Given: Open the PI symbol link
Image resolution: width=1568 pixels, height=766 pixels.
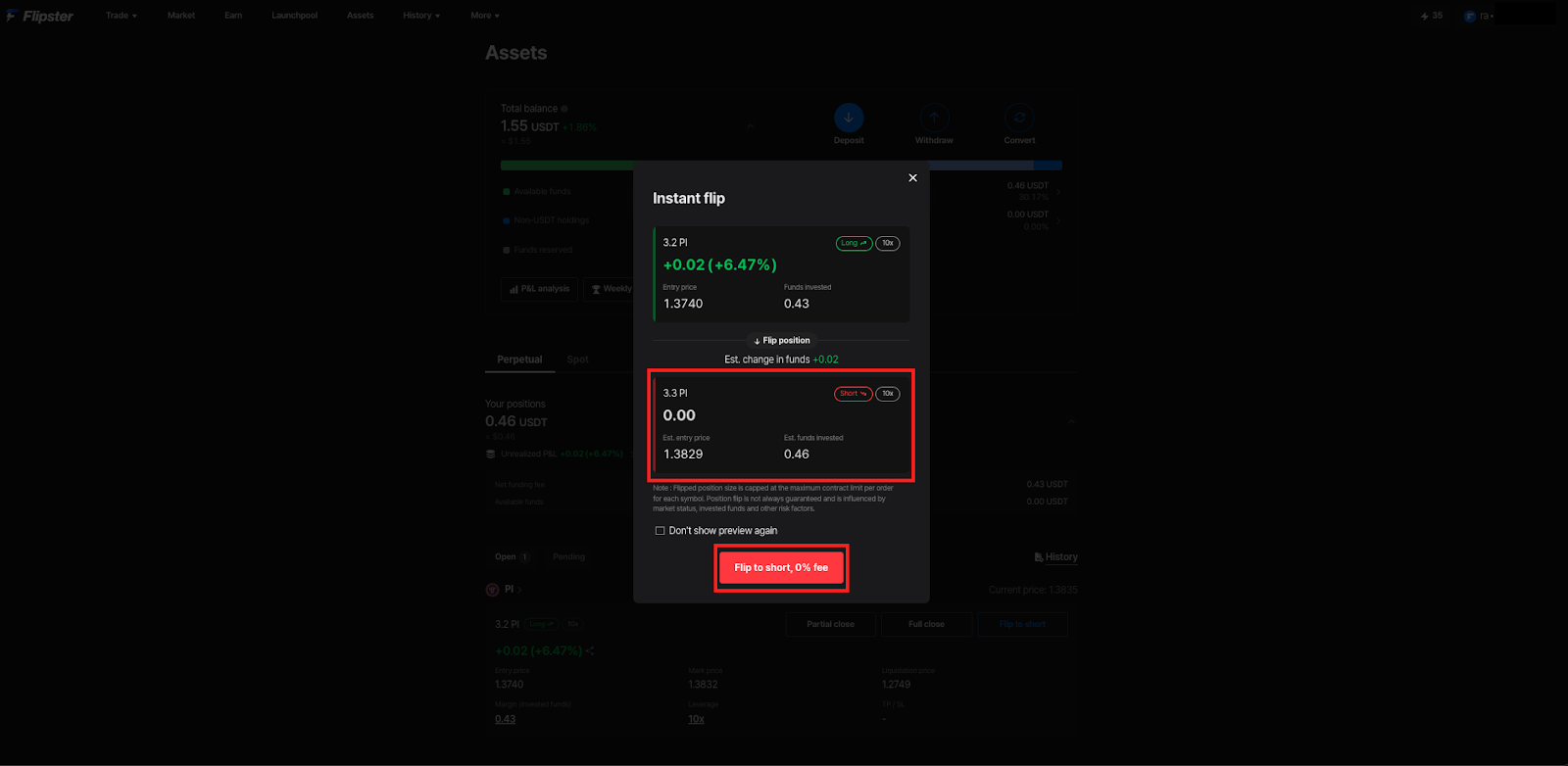Looking at the screenshot, I should click(513, 590).
